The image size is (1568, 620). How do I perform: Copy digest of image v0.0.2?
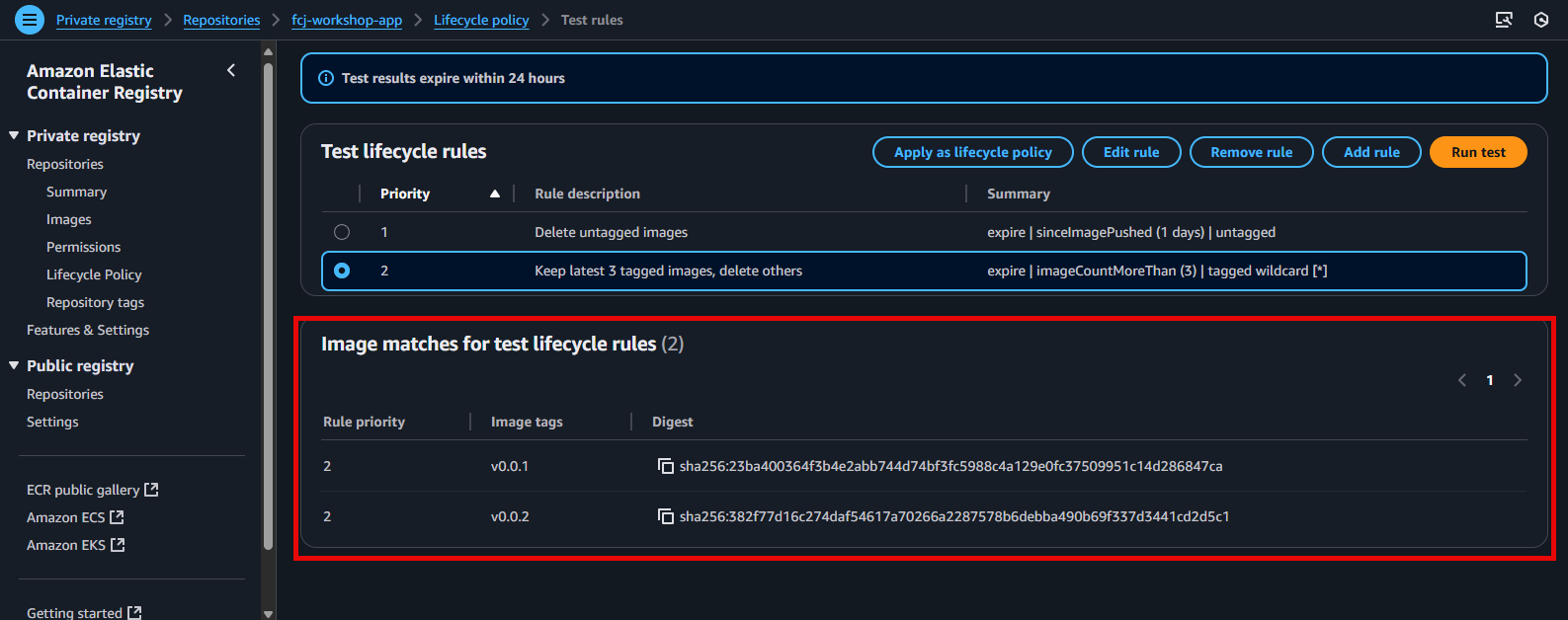tap(666, 516)
